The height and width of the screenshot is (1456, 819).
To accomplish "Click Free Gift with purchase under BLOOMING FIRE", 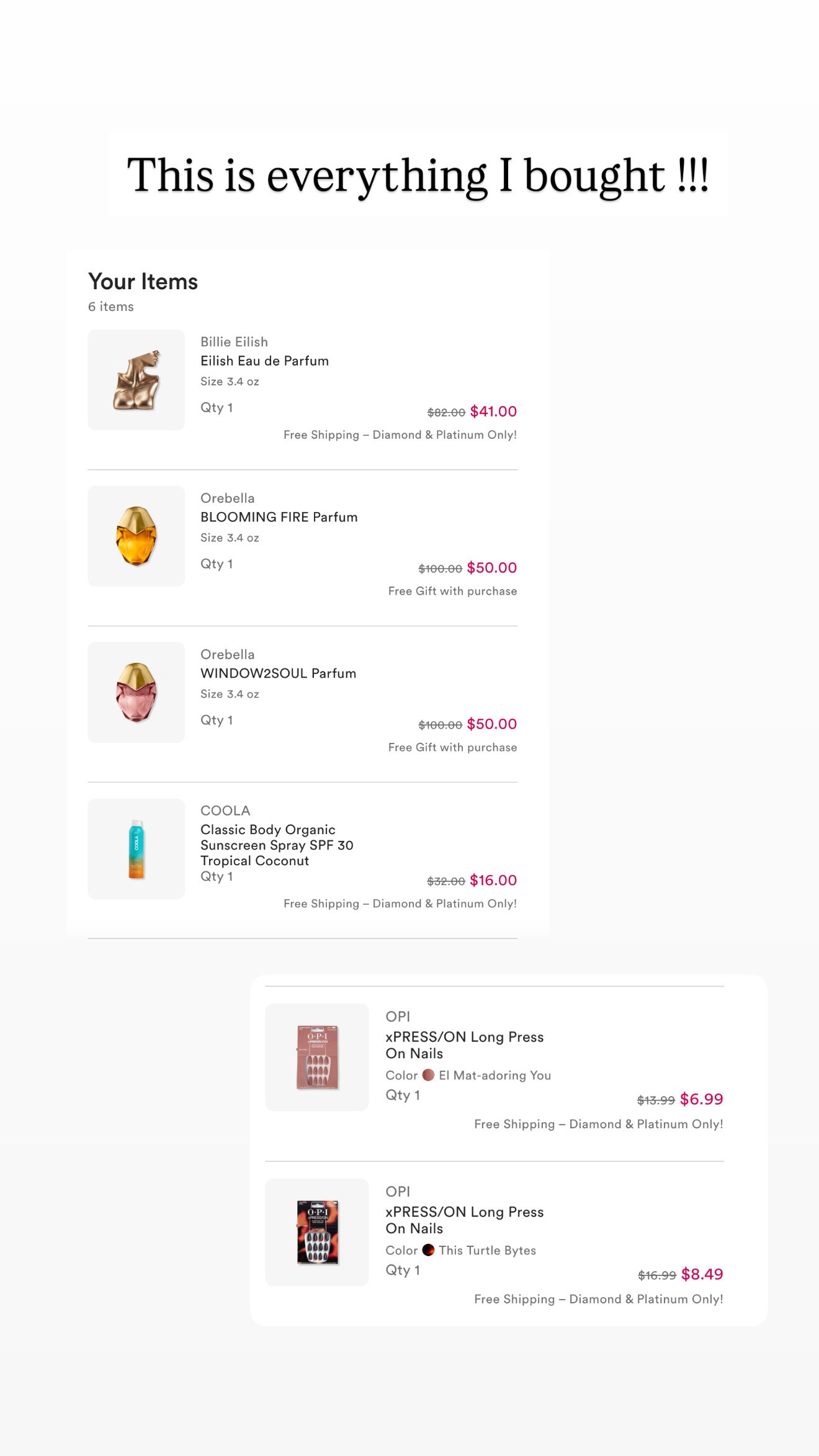I will (452, 591).
